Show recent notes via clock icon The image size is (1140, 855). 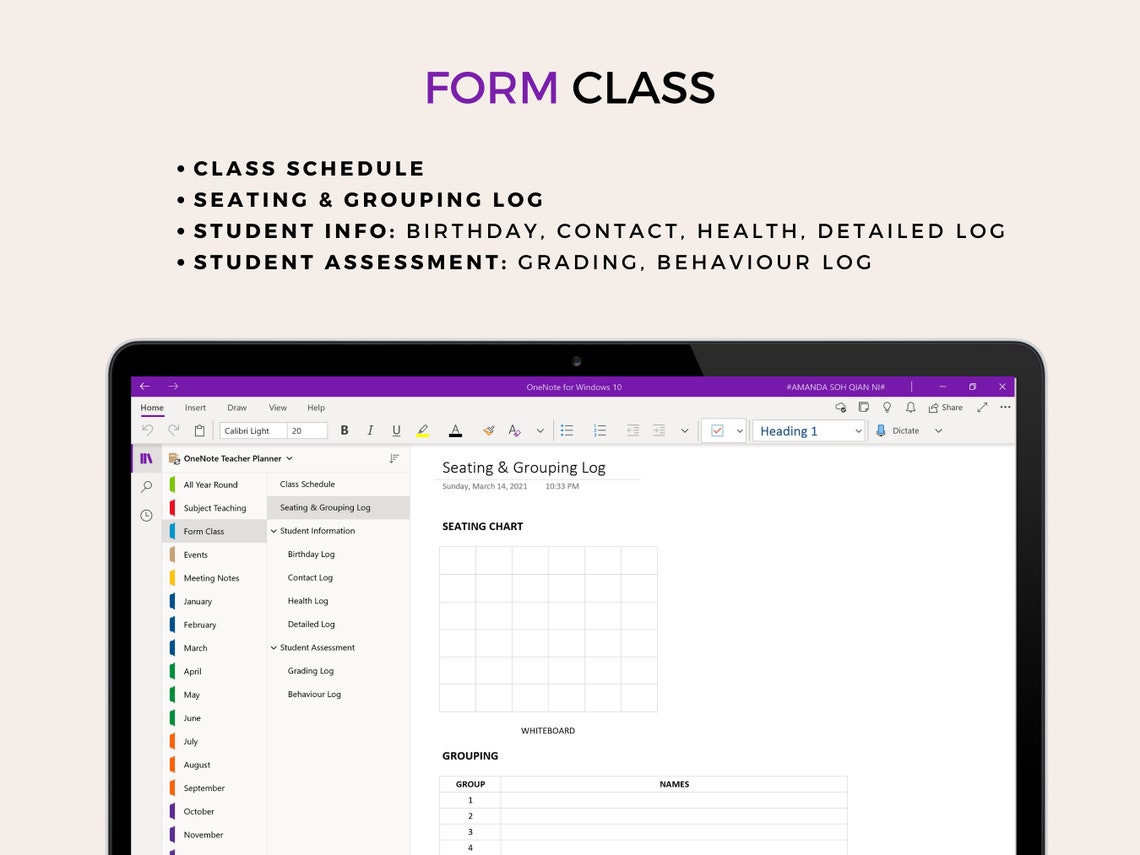pos(146,515)
